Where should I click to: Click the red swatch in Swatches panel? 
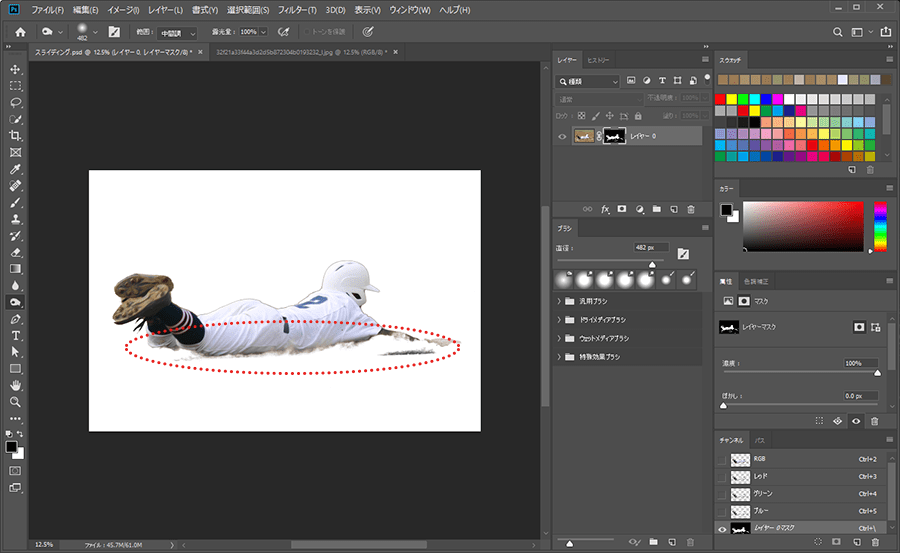(x=720, y=99)
